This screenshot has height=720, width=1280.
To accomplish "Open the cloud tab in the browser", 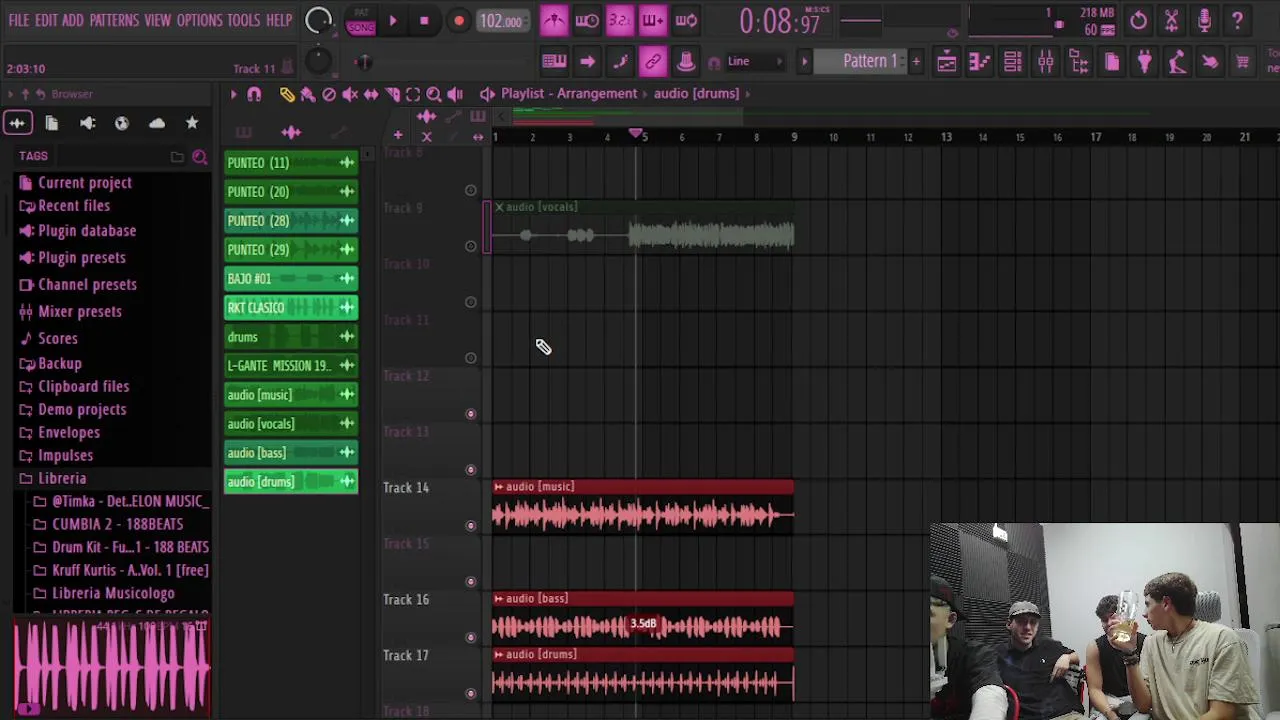I will [x=157, y=123].
